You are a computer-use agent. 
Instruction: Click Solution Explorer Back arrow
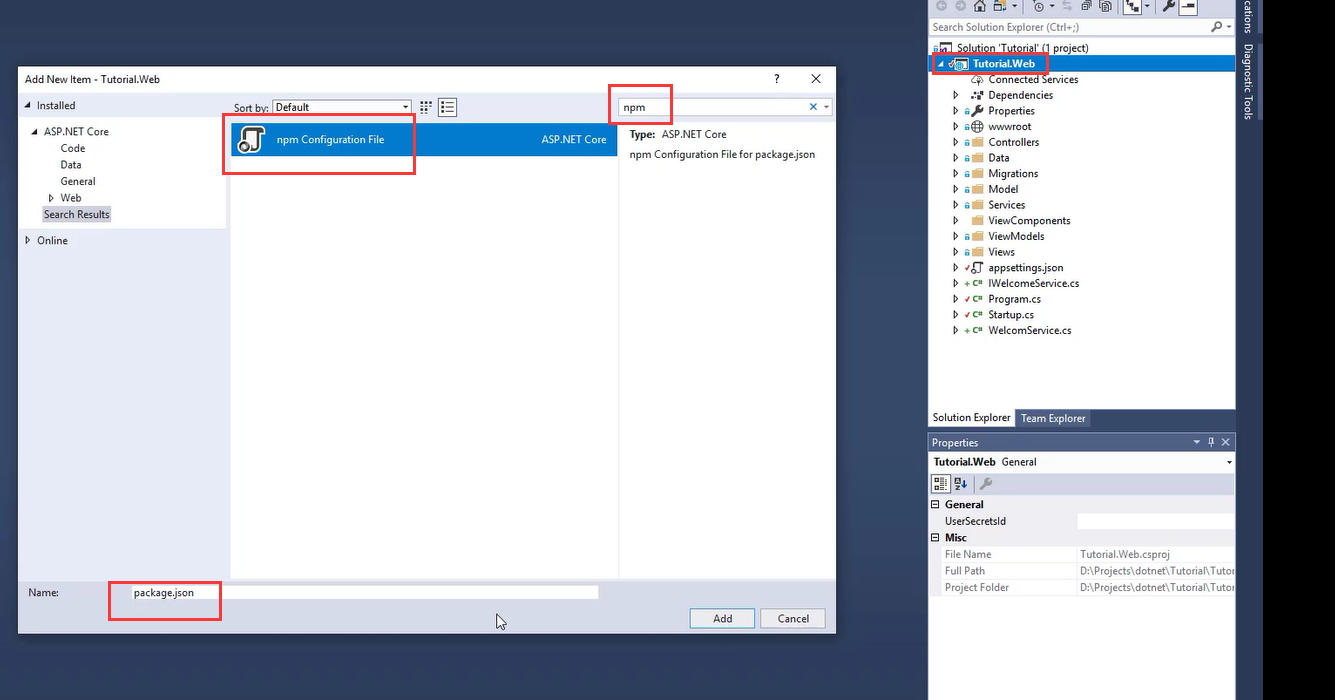(x=941, y=6)
